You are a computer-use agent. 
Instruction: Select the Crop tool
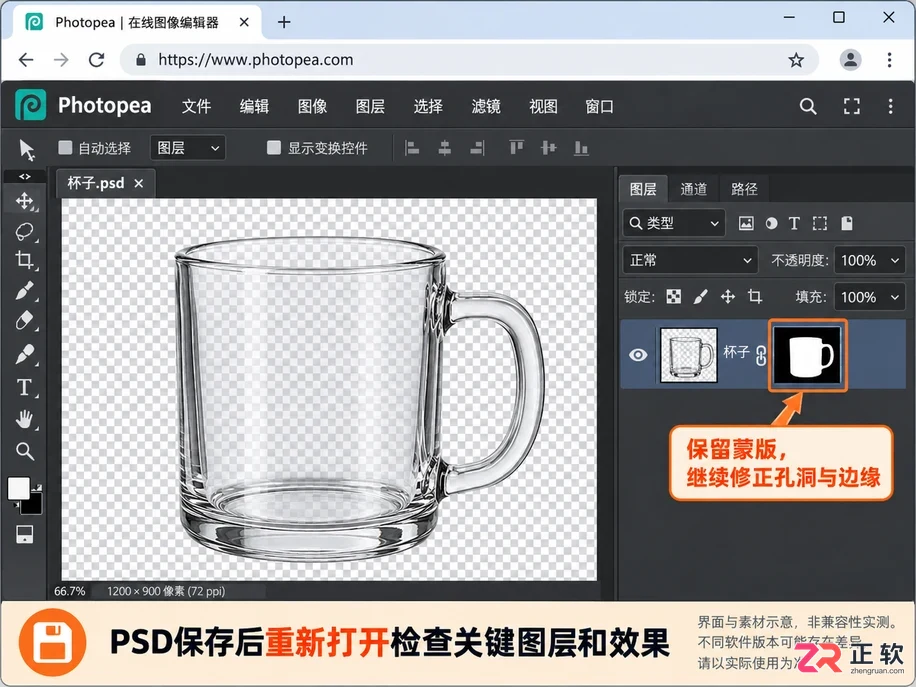pyautogui.click(x=25, y=260)
